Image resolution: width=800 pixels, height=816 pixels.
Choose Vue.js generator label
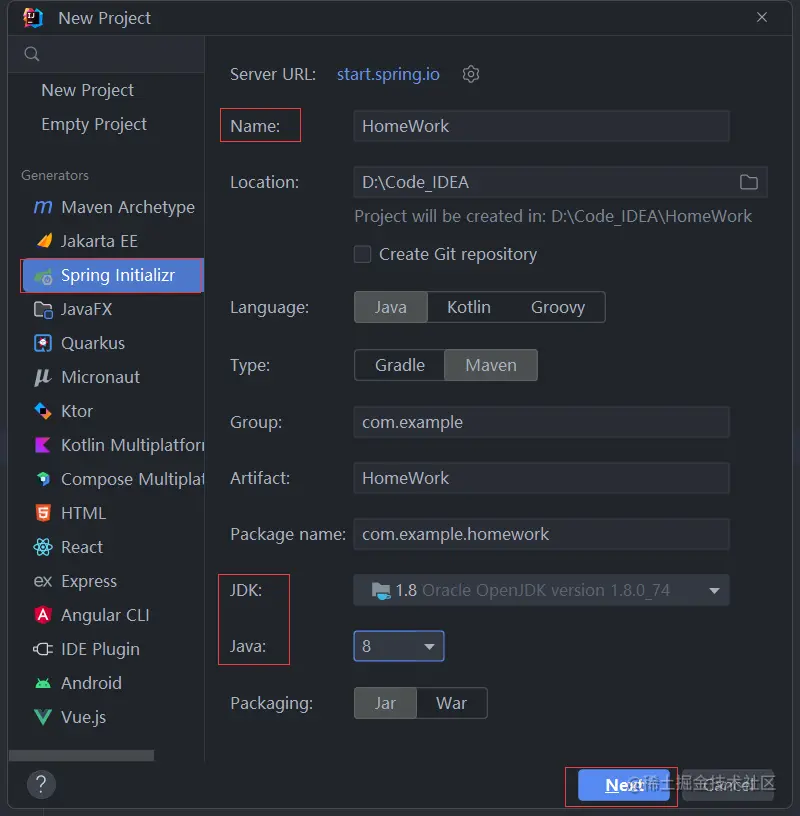coord(84,717)
